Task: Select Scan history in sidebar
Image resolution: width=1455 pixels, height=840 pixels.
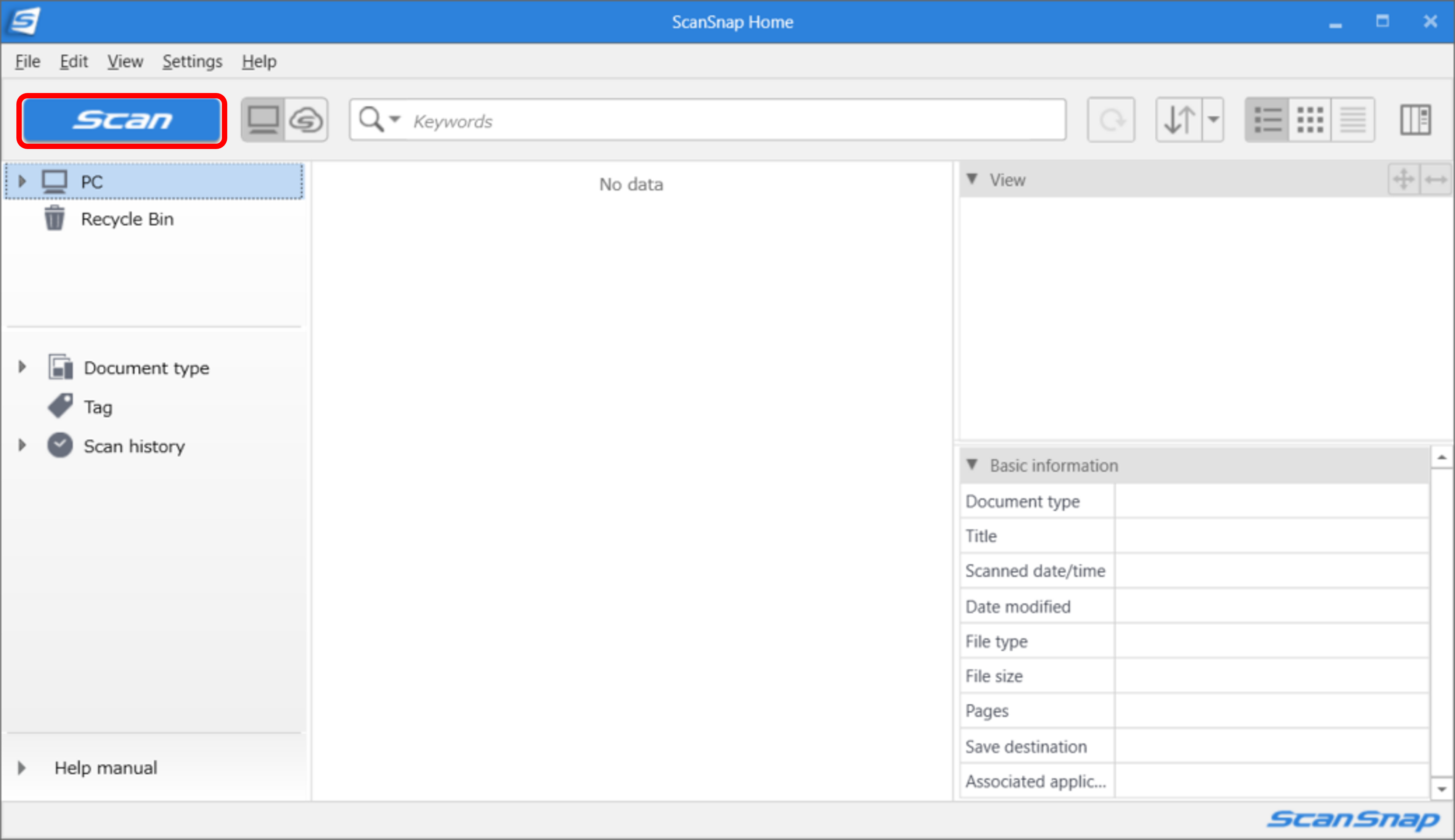Action: click(x=135, y=447)
